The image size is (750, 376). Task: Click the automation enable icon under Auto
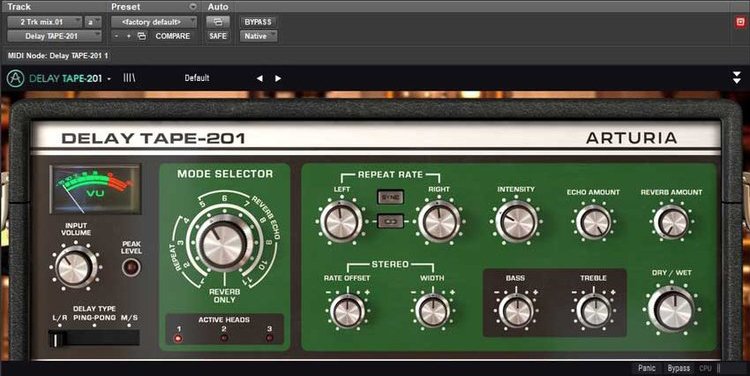(218, 22)
